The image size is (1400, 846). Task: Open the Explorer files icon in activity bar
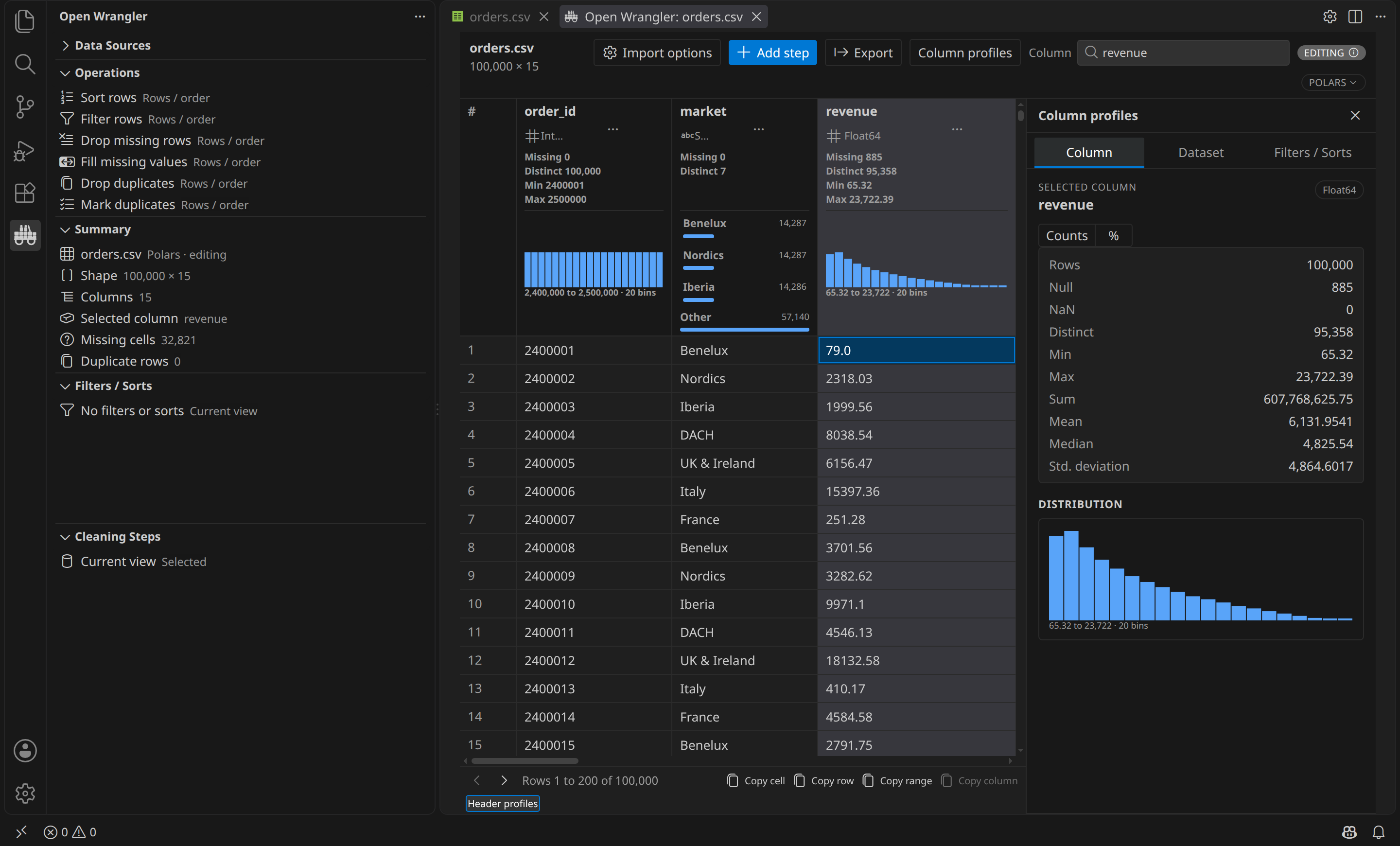24,20
